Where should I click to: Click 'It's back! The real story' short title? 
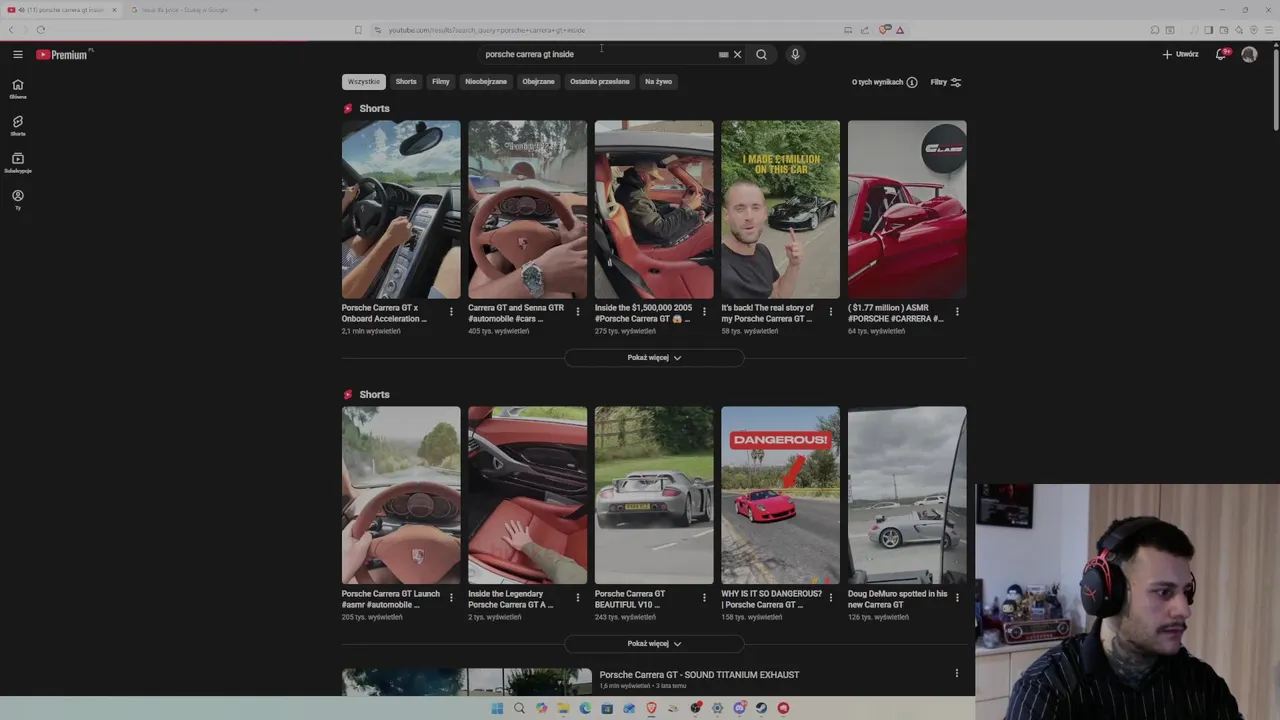pyautogui.click(x=767, y=313)
